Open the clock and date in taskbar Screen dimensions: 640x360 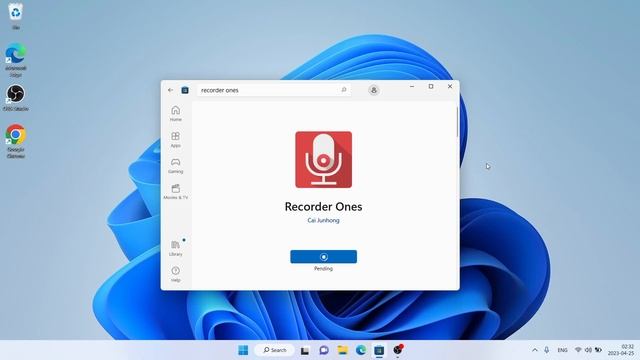621,350
